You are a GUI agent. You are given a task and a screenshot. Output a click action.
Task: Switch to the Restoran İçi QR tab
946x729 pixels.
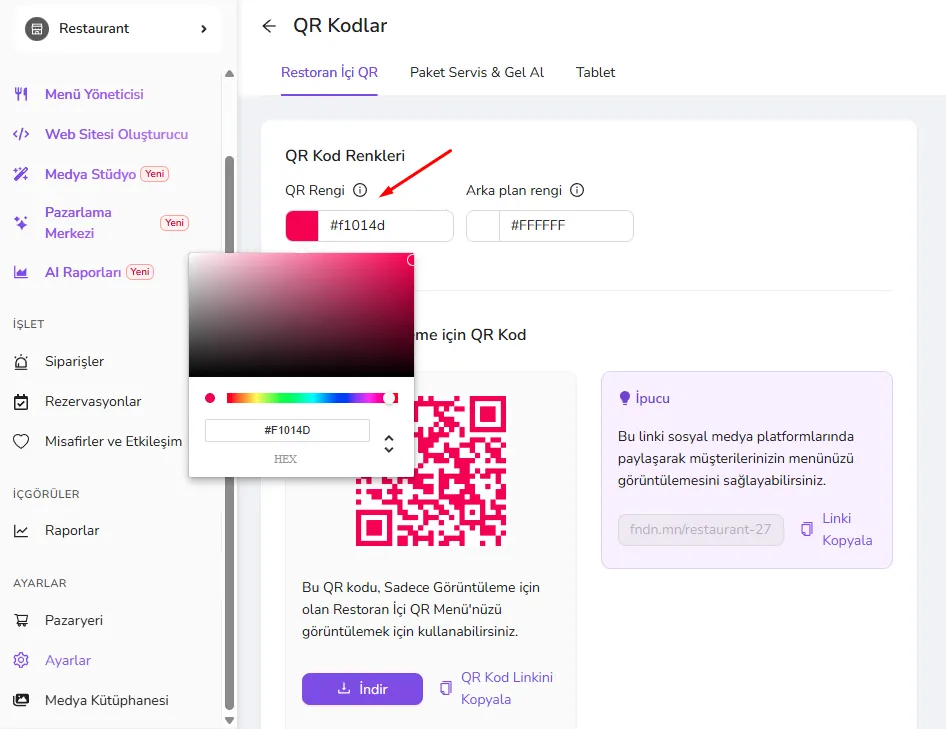click(329, 72)
